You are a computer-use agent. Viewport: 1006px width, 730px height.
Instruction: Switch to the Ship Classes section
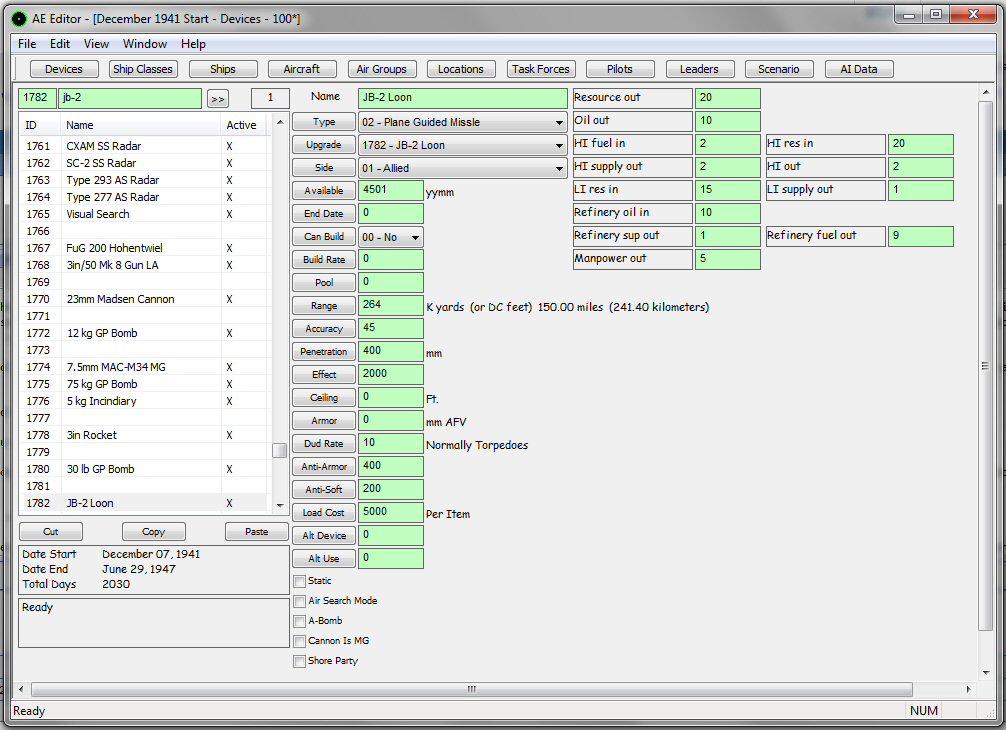(143, 69)
